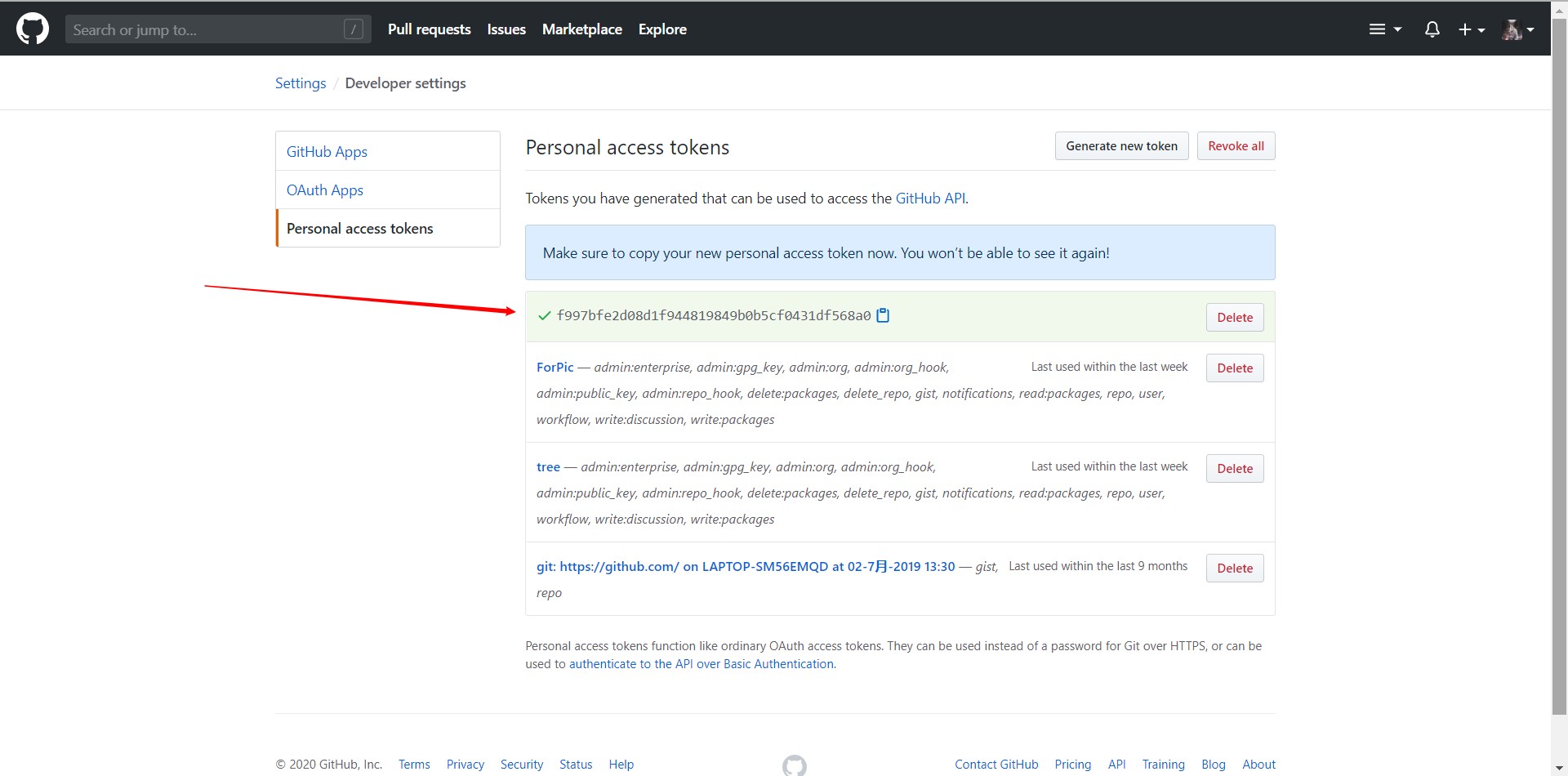
Task: Open the GitHub API link
Action: pos(931,198)
